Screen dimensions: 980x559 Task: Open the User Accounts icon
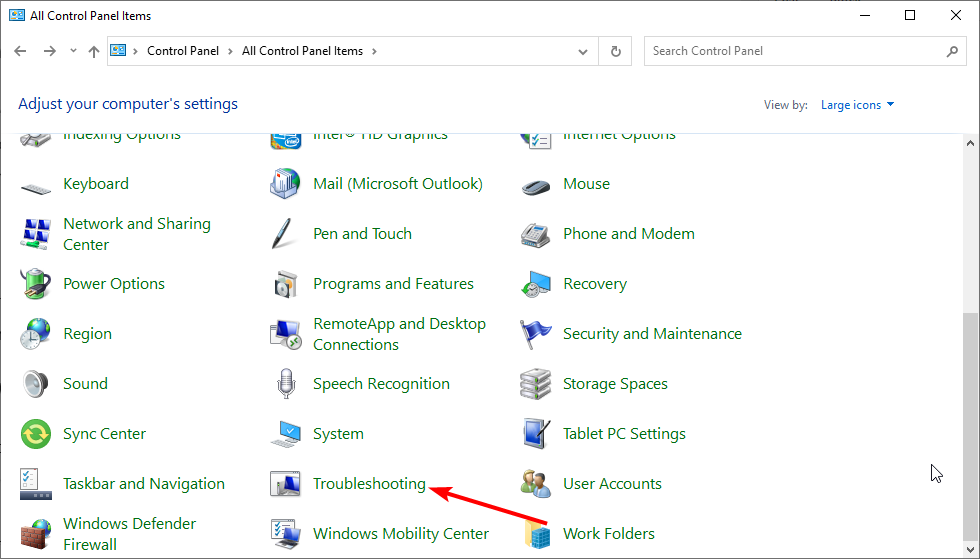click(536, 484)
